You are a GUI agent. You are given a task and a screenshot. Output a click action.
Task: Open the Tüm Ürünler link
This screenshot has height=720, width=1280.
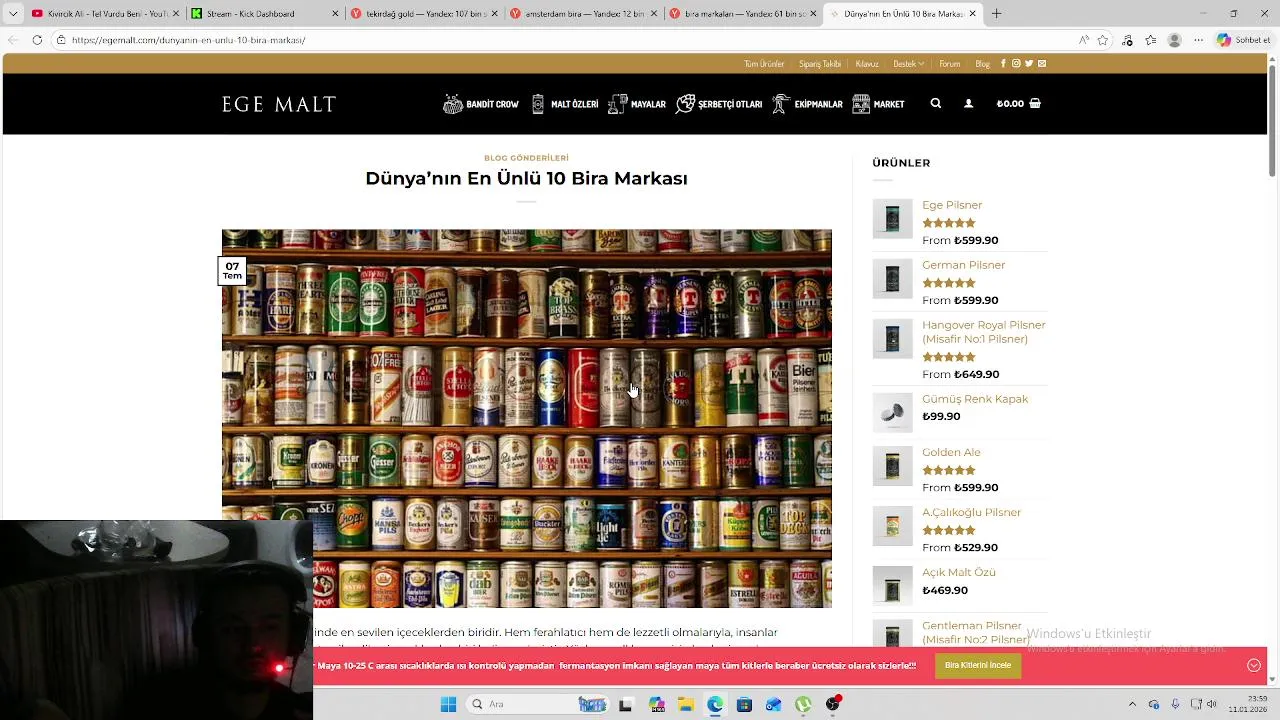(764, 63)
